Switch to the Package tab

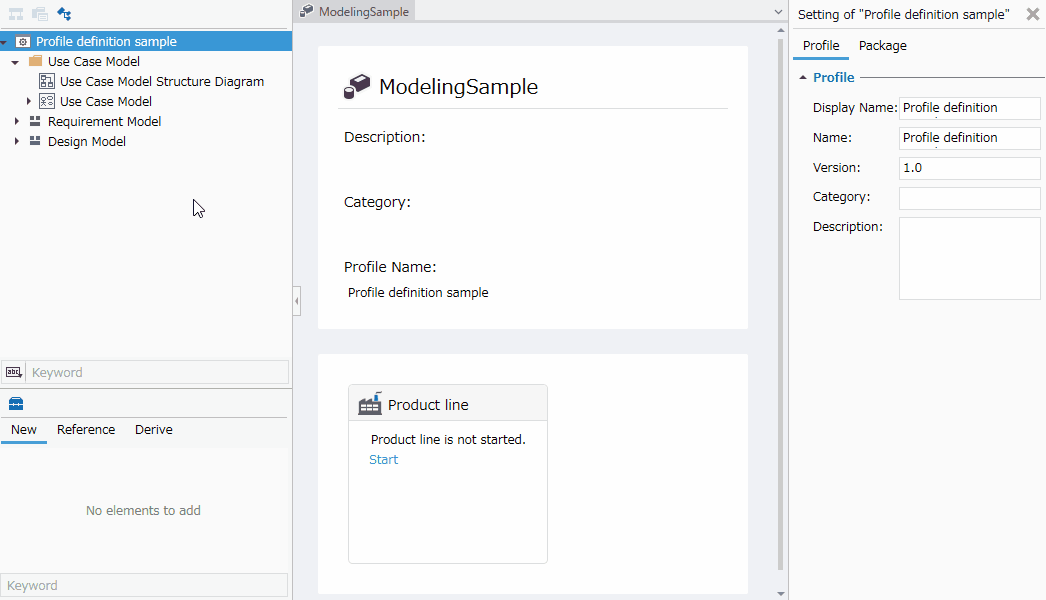pyautogui.click(x=883, y=45)
